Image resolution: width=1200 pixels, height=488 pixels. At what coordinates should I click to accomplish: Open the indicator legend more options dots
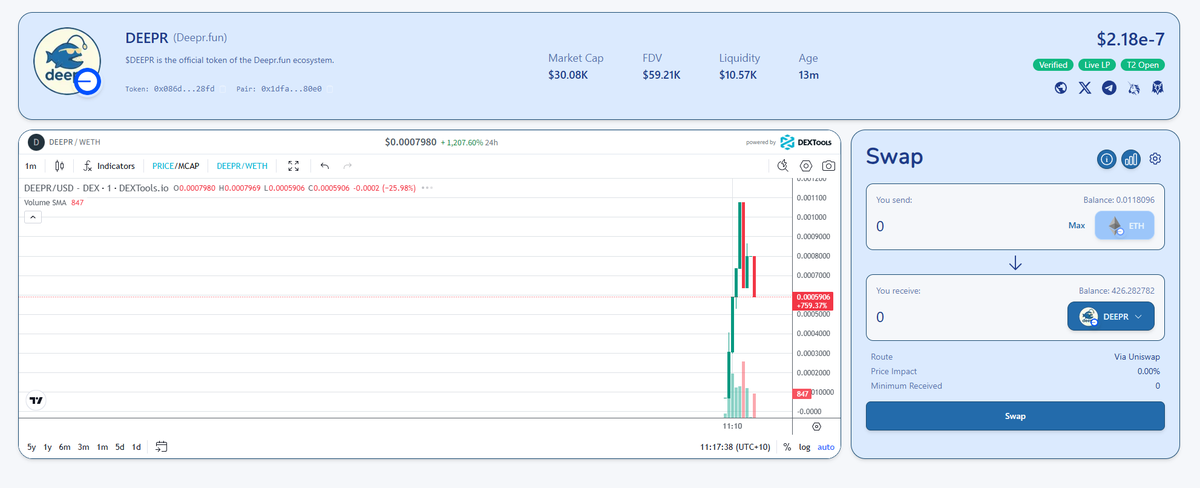point(428,188)
